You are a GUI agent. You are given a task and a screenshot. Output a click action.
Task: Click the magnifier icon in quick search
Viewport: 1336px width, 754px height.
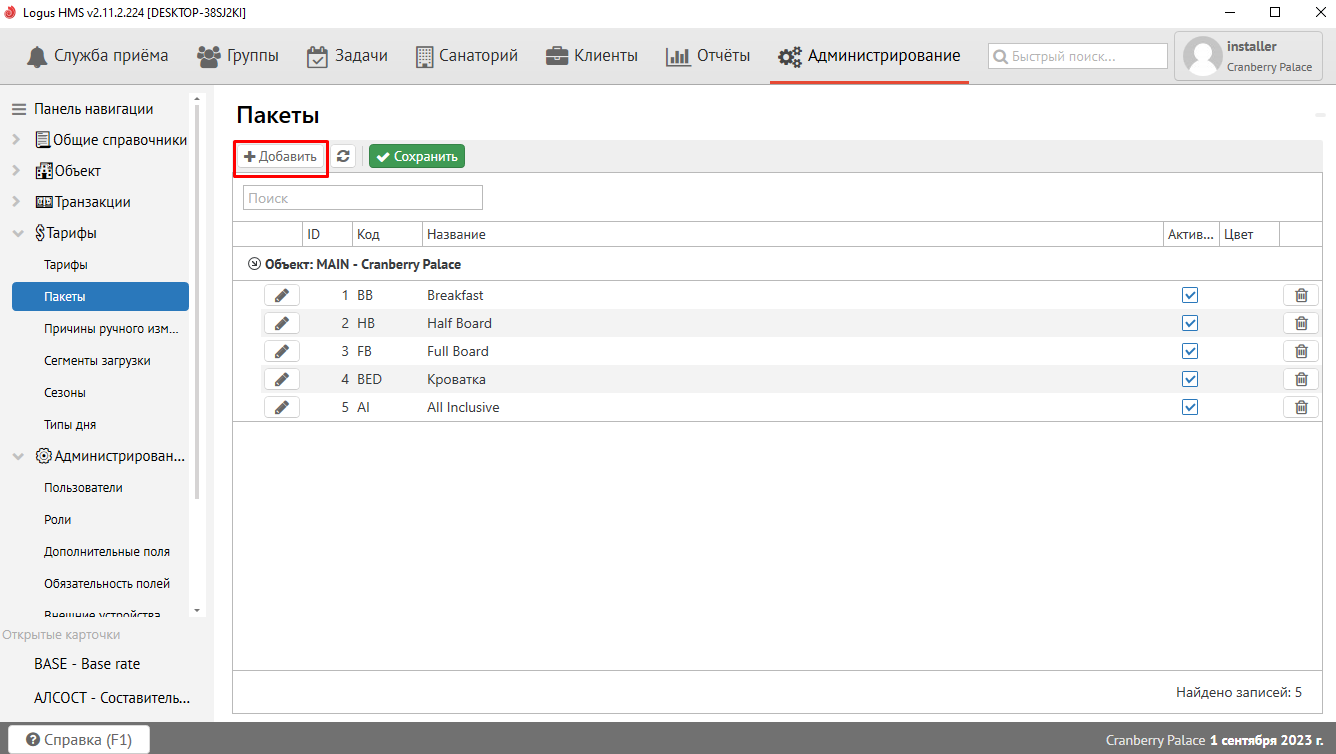click(x=1000, y=57)
